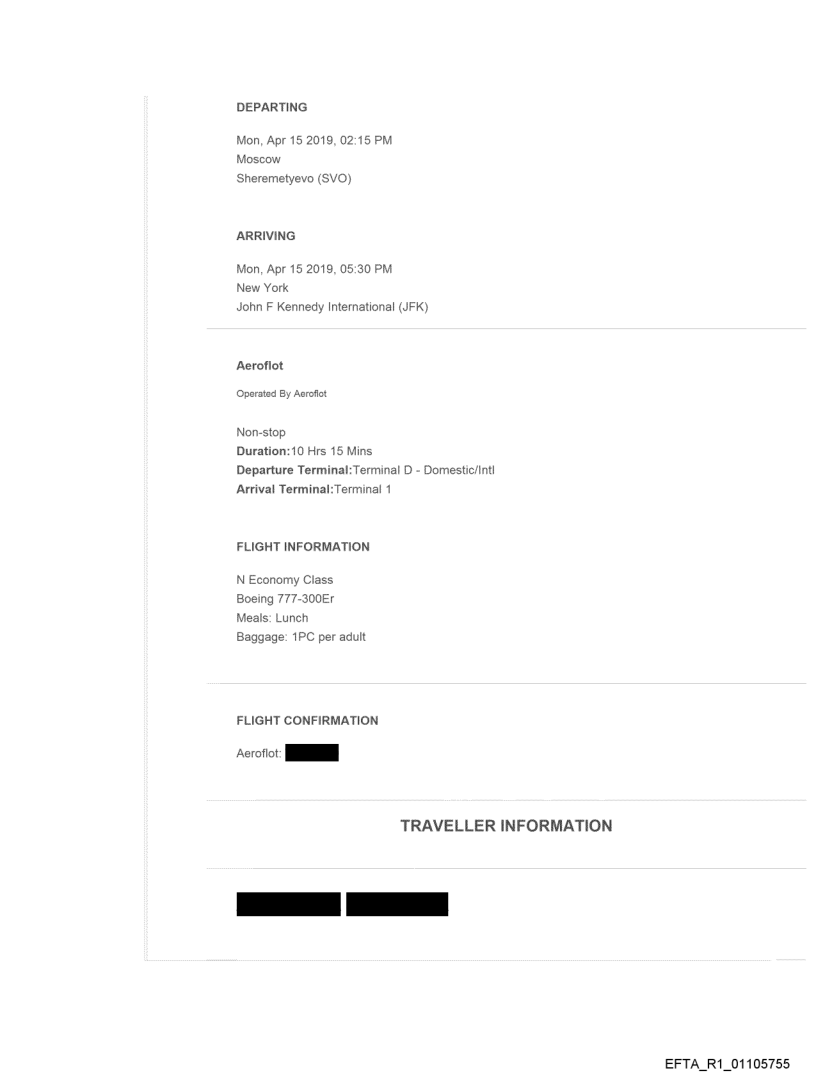Click the redacted Aeroflot confirmation code box
Image resolution: width=816 pixels, height=1073 pixels.
pos(312,753)
